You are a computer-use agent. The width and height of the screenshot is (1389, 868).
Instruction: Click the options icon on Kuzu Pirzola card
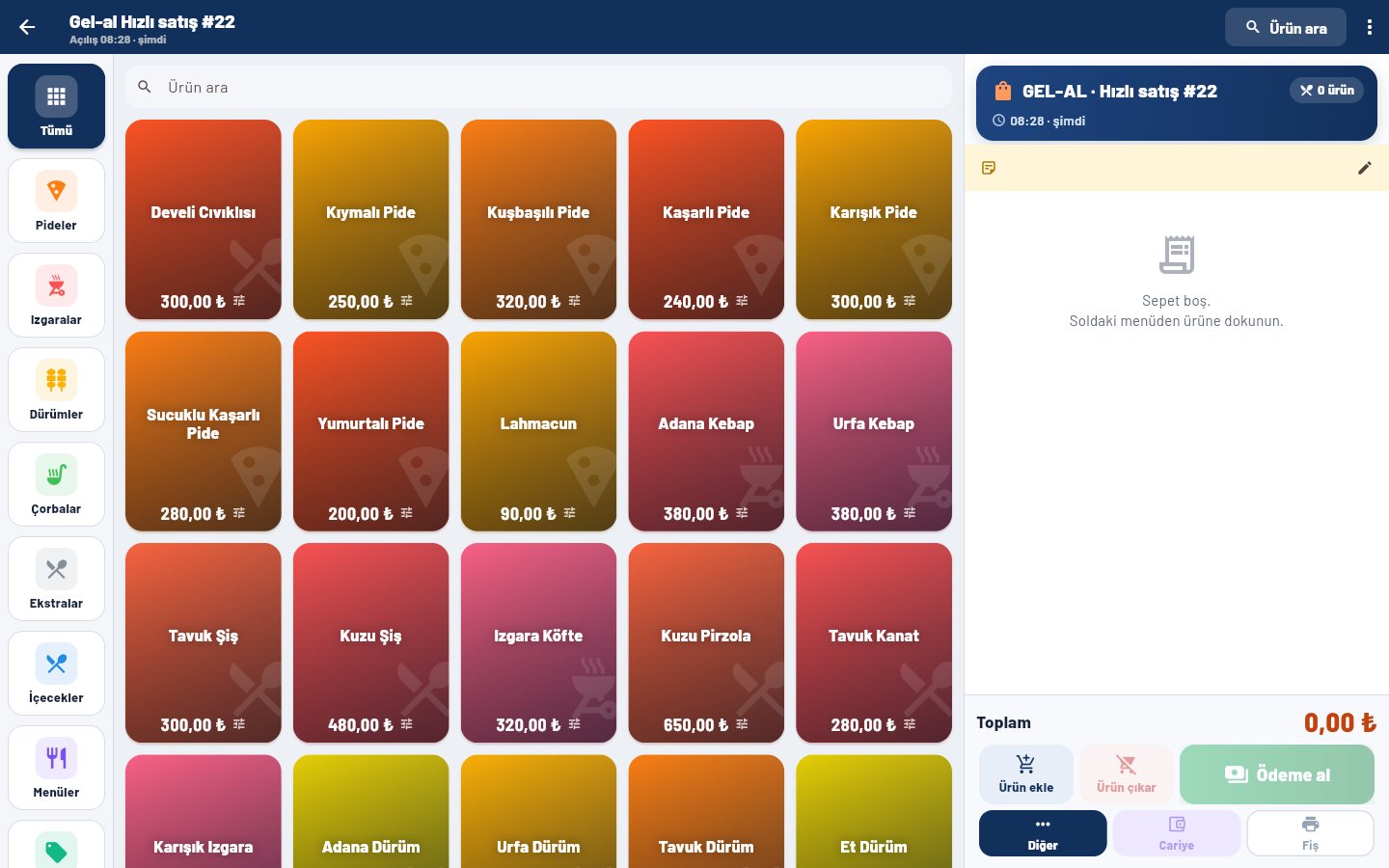742,724
